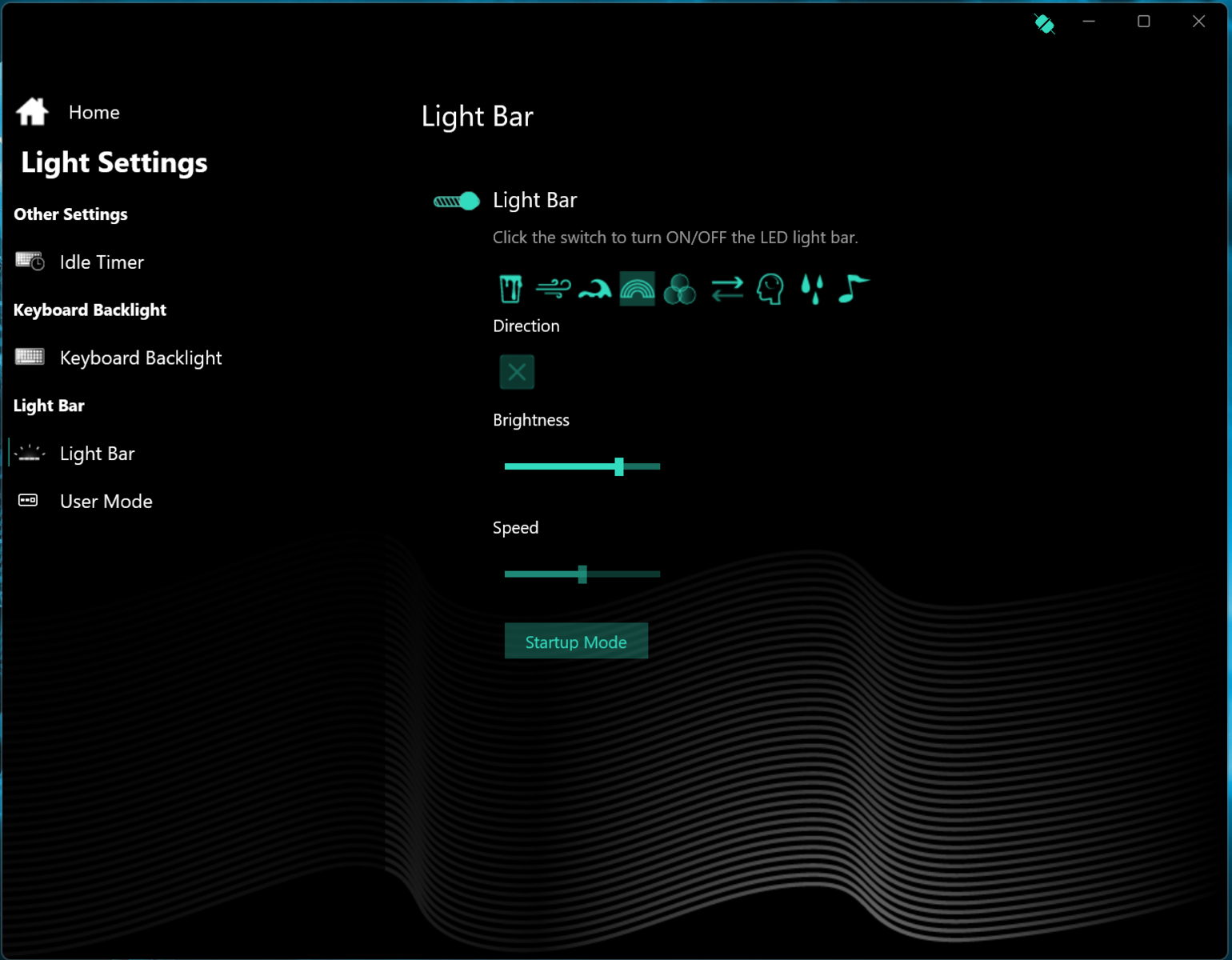Click the plug icon in title bar
1232x960 pixels.
click(1044, 23)
